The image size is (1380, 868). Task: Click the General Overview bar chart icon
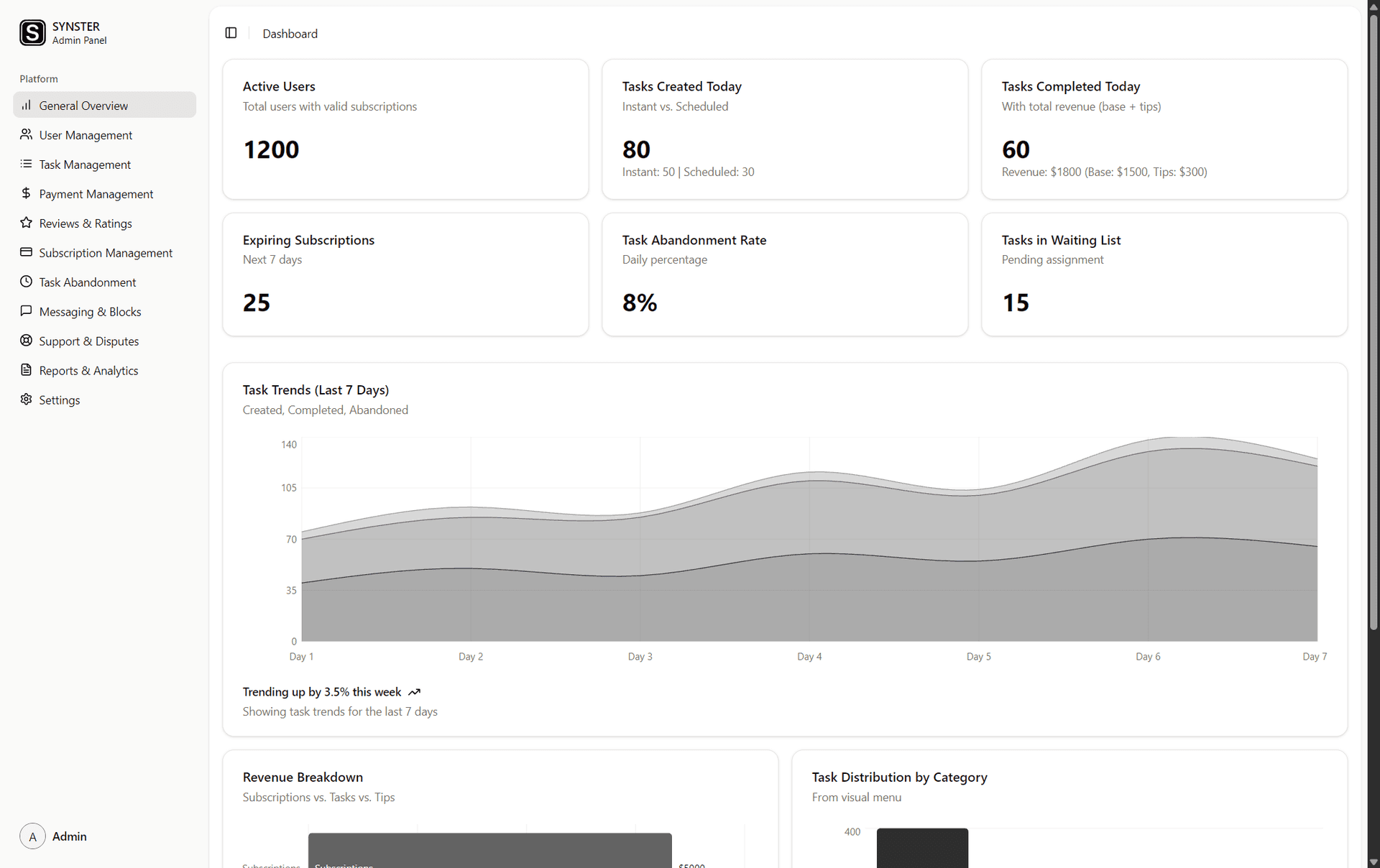26,105
